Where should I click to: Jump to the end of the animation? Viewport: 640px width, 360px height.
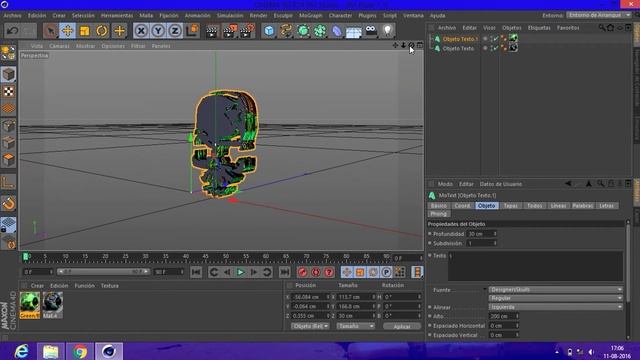click(284, 272)
